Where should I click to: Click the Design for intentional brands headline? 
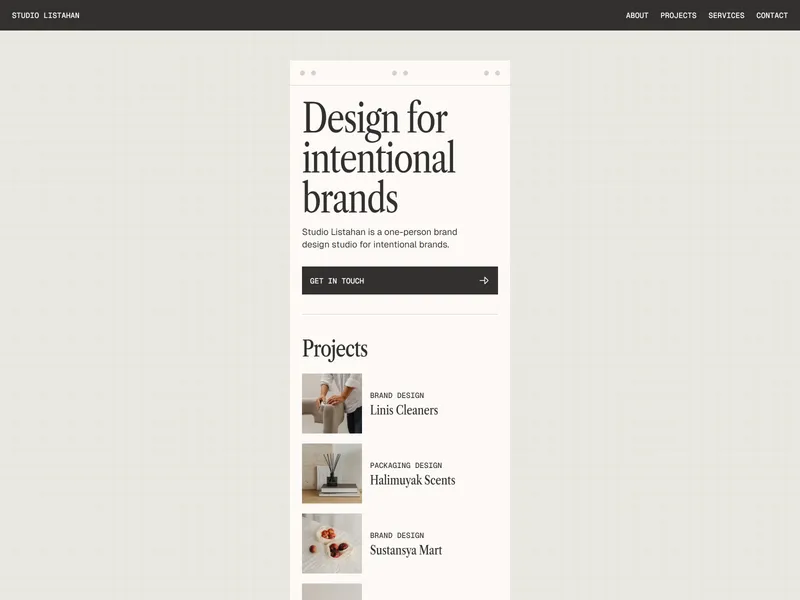point(379,157)
